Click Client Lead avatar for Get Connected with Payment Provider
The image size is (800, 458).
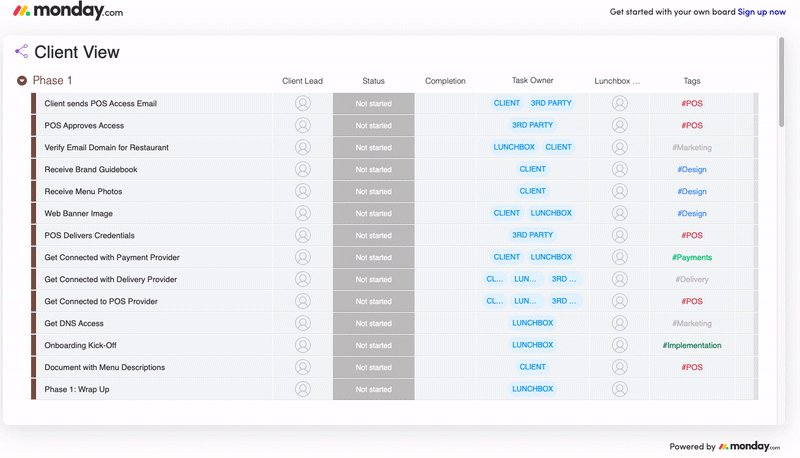coord(303,257)
